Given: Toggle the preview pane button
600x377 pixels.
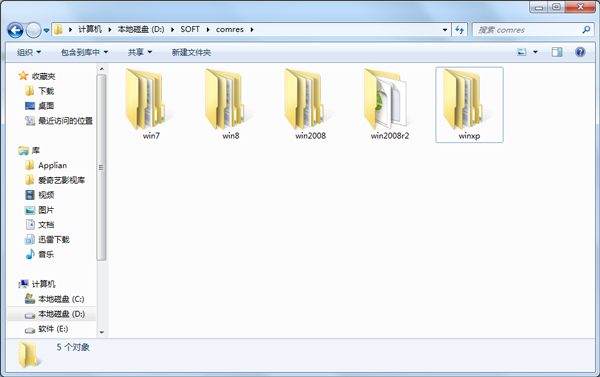Looking at the screenshot, I should coord(557,52).
